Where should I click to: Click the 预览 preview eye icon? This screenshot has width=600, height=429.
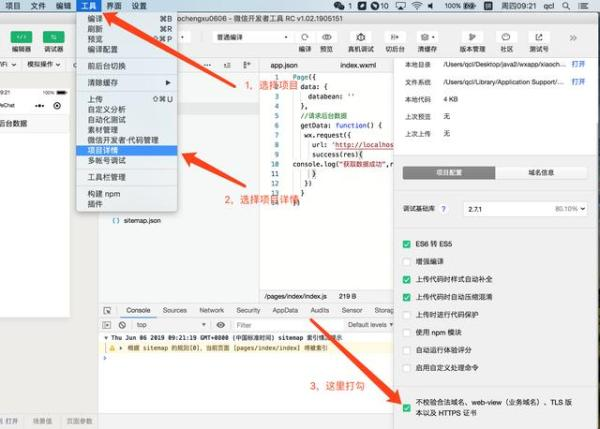(x=326, y=37)
